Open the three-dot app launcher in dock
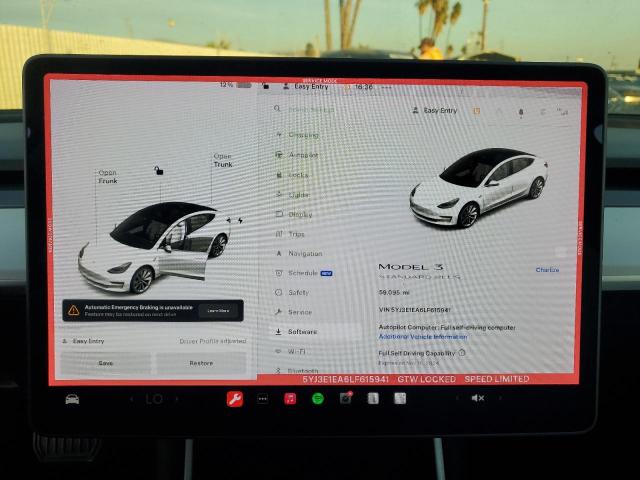The height and width of the screenshot is (480, 640). click(262, 399)
